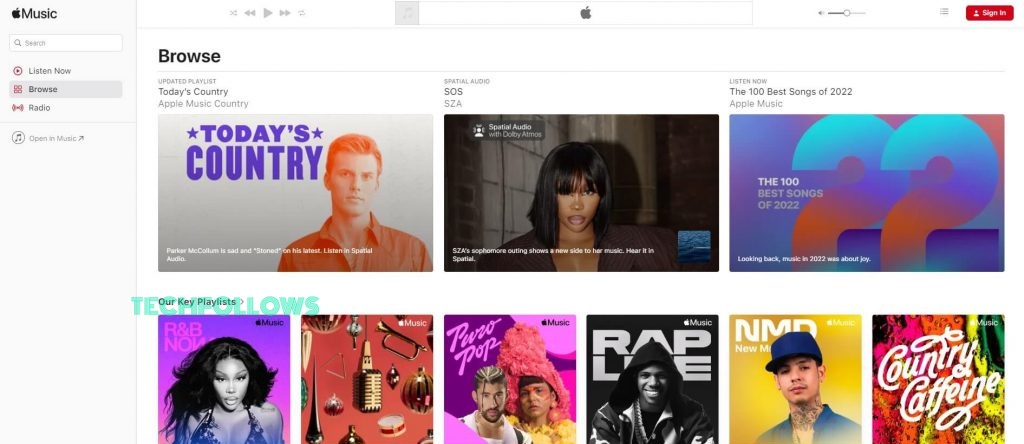
Task: Click the small SOS album cover thumbnail
Action: (694, 247)
